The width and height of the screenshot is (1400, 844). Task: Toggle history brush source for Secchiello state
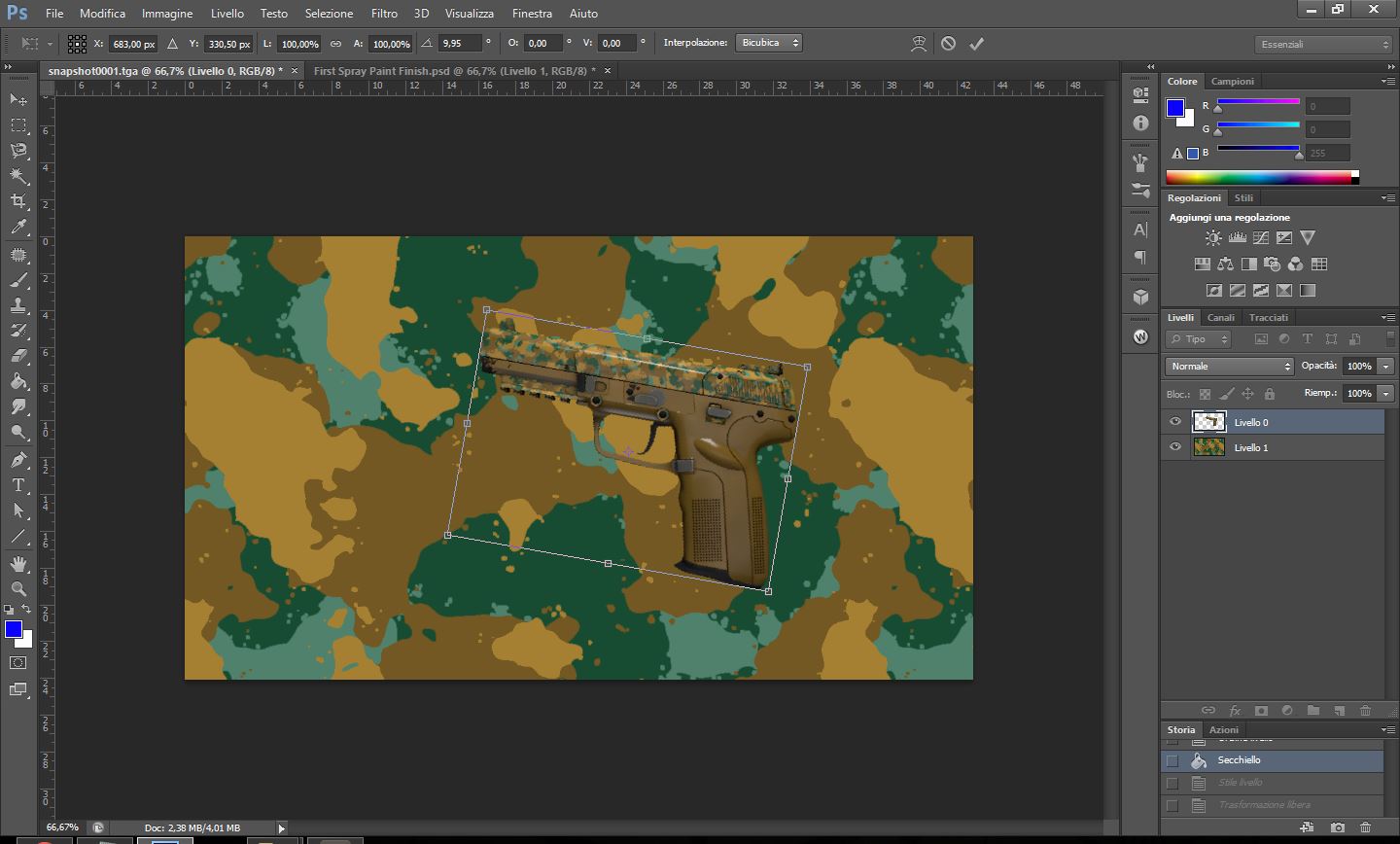pyautogui.click(x=1172, y=760)
